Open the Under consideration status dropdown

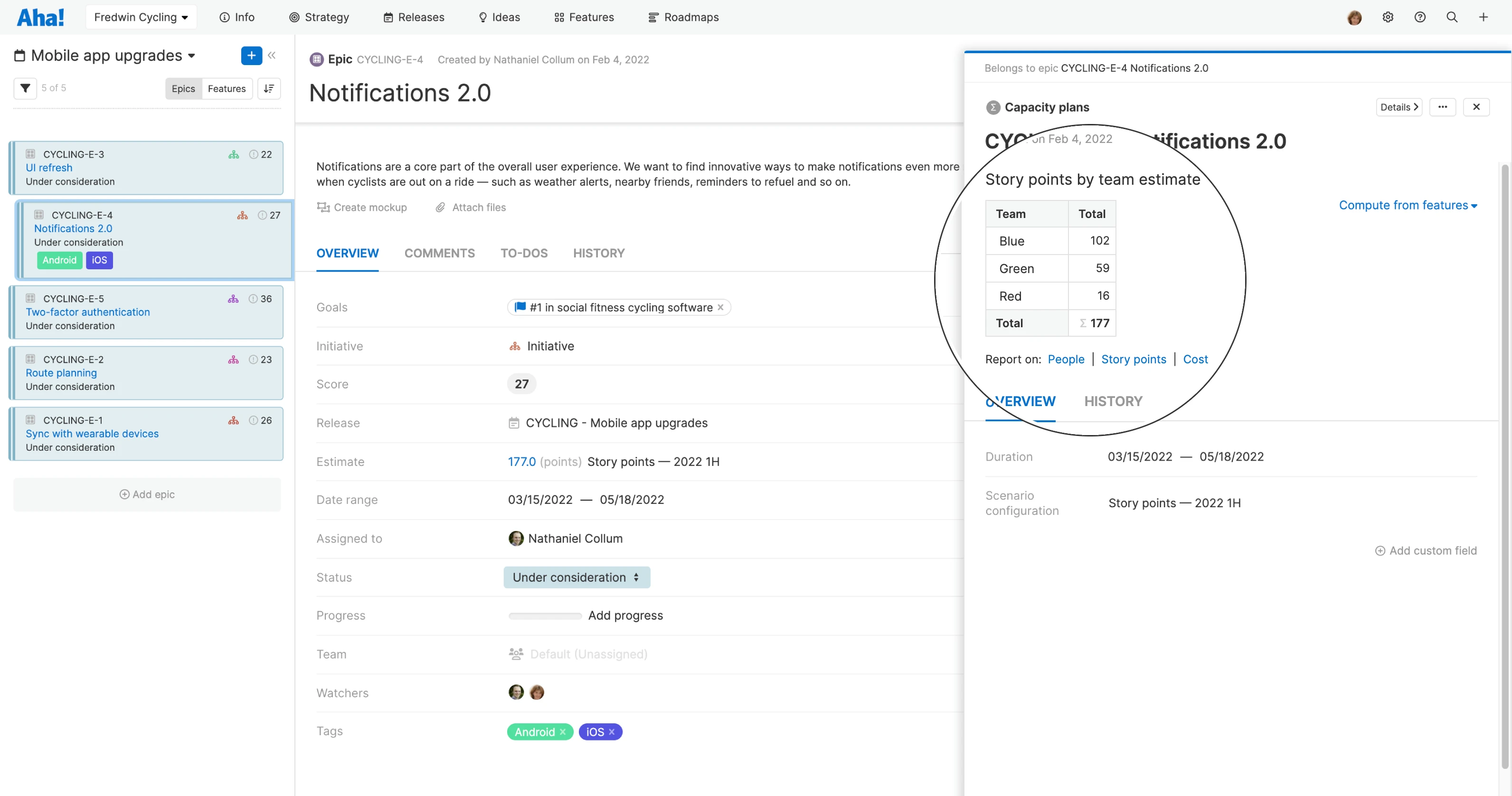click(576, 577)
